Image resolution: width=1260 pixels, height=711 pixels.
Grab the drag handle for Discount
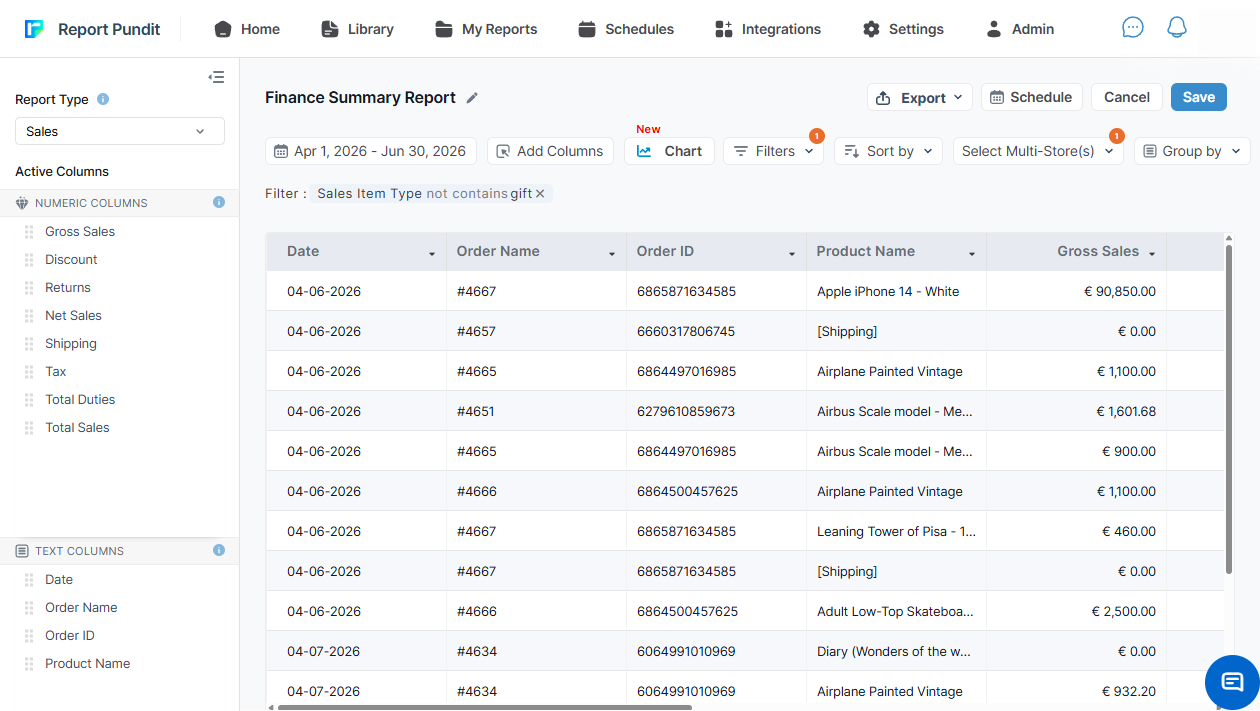click(29, 259)
